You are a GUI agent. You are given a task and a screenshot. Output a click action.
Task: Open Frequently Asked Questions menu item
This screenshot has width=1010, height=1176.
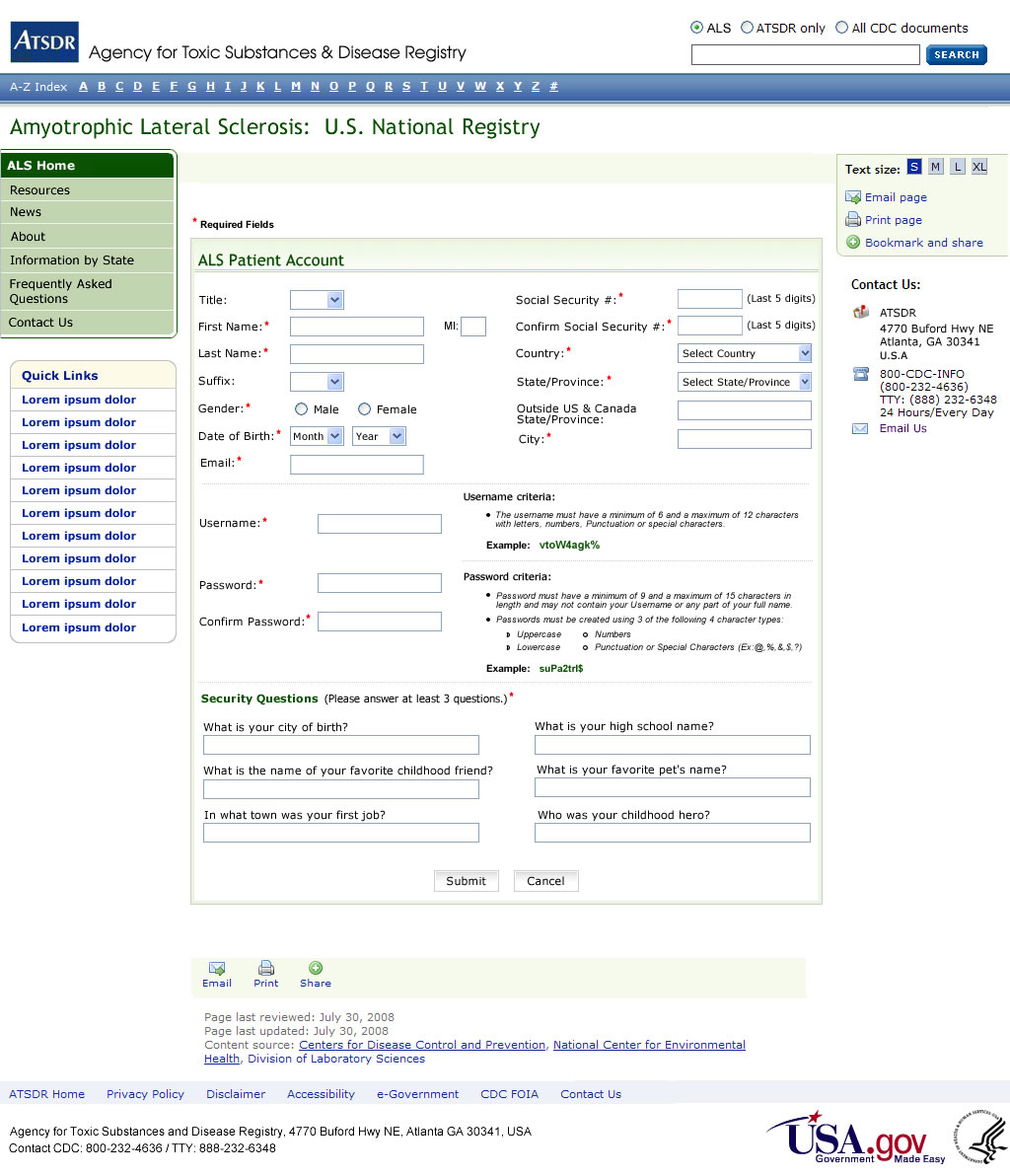tap(87, 292)
